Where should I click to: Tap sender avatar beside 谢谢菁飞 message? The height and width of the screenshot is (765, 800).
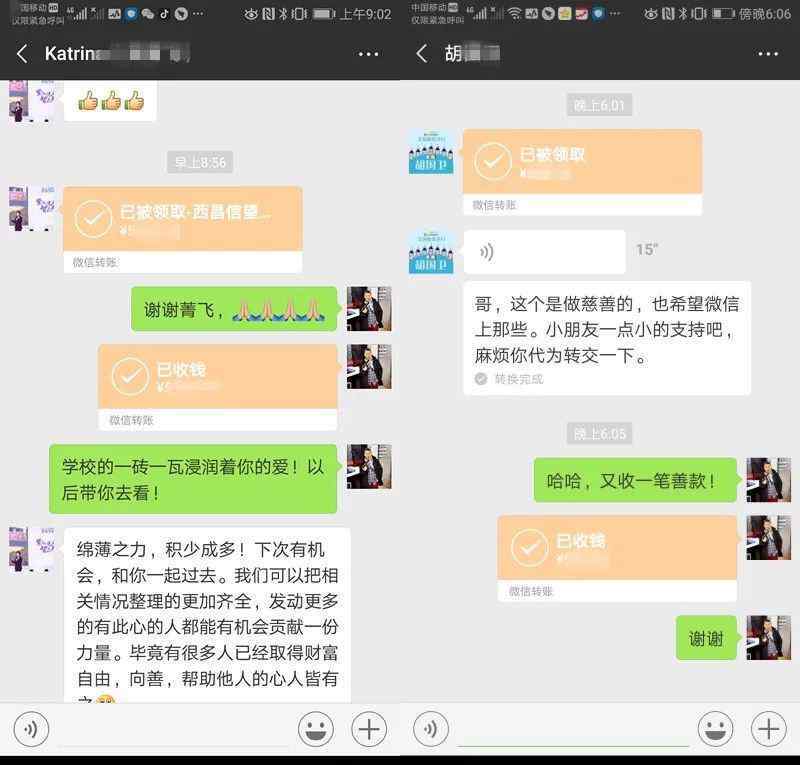pyautogui.click(x=368, y=309)
